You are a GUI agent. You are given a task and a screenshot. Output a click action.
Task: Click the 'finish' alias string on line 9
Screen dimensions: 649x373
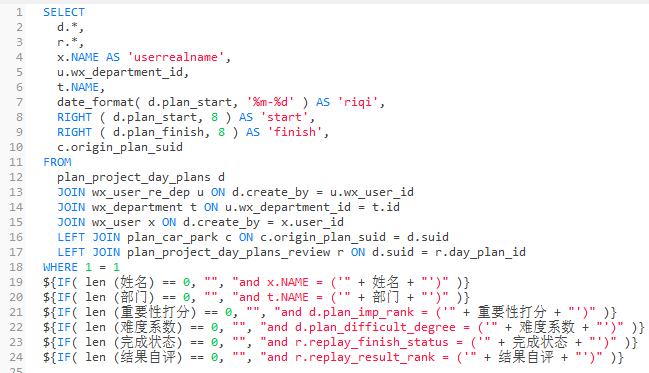(x=295, y=132)
